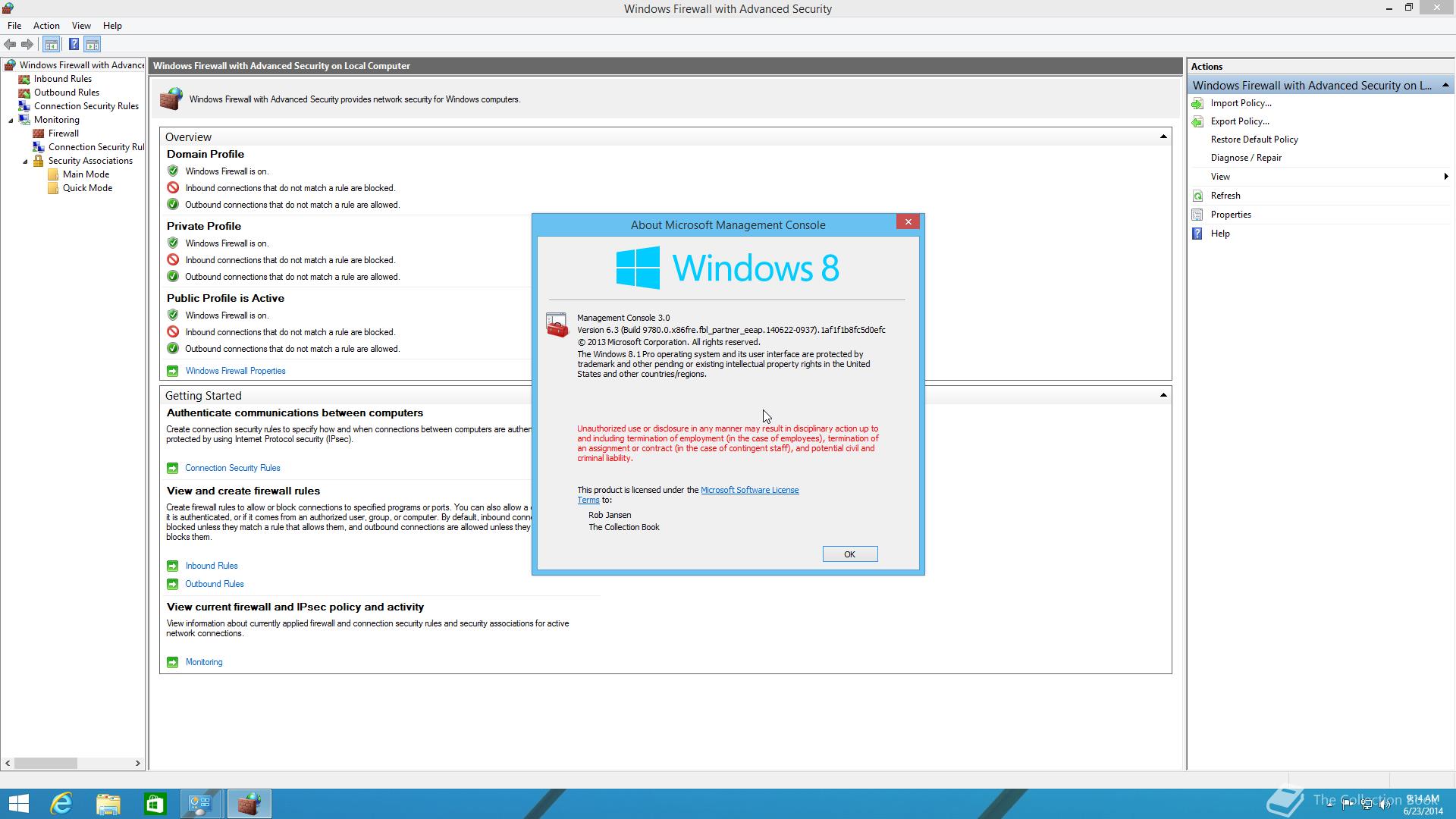Open the Windows Start button
The width and height of the screenshot is (1456, 819).
[x=18, y=804]
